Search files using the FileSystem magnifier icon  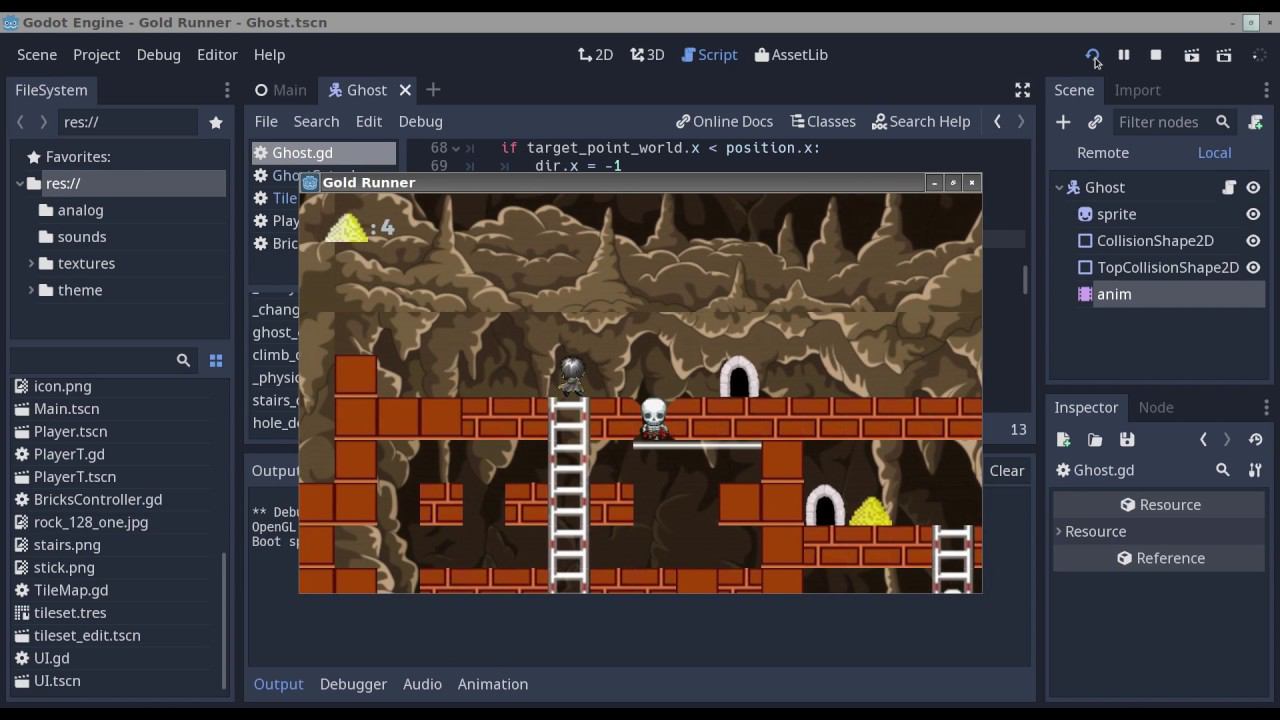(183, 360)
